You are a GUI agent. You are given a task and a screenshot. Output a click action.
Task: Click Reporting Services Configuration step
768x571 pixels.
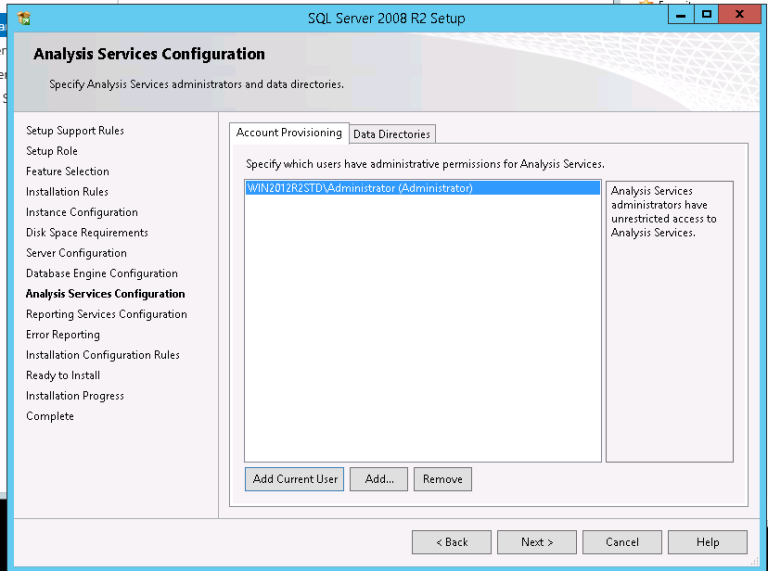coord(107,314)
